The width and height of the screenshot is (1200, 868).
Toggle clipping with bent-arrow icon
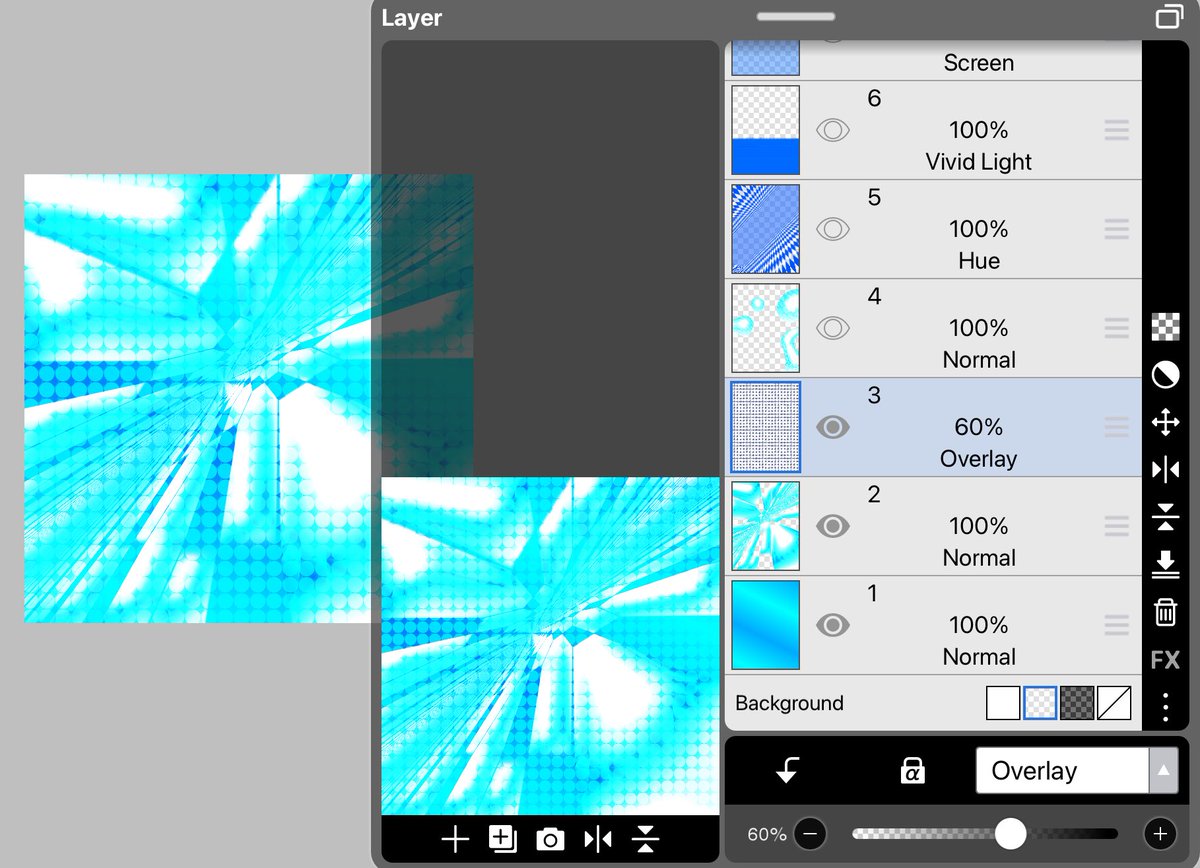click(788, 770)
